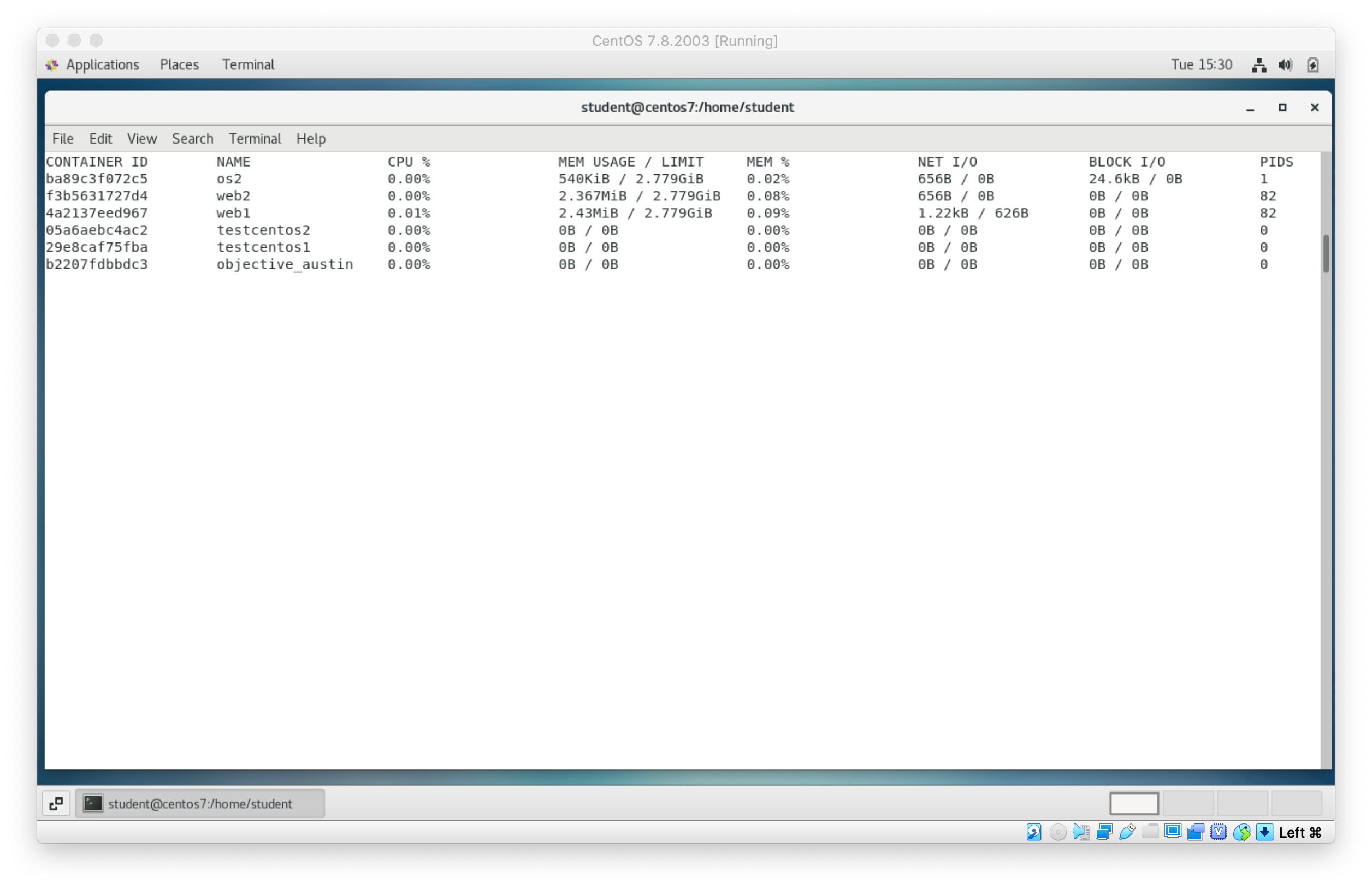Click the show desktop button in taskbar
1372x889 pixels.
pos(56,803)
